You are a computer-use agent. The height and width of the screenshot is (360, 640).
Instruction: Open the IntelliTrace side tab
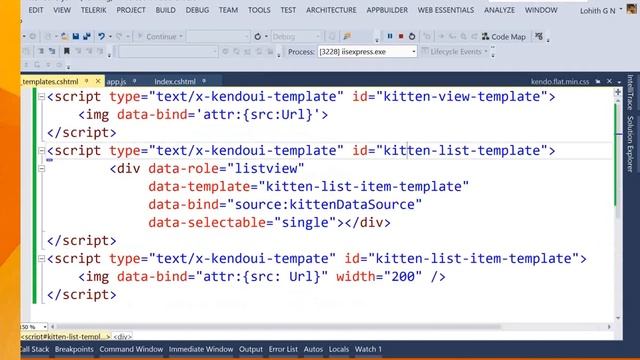[631, 93]
